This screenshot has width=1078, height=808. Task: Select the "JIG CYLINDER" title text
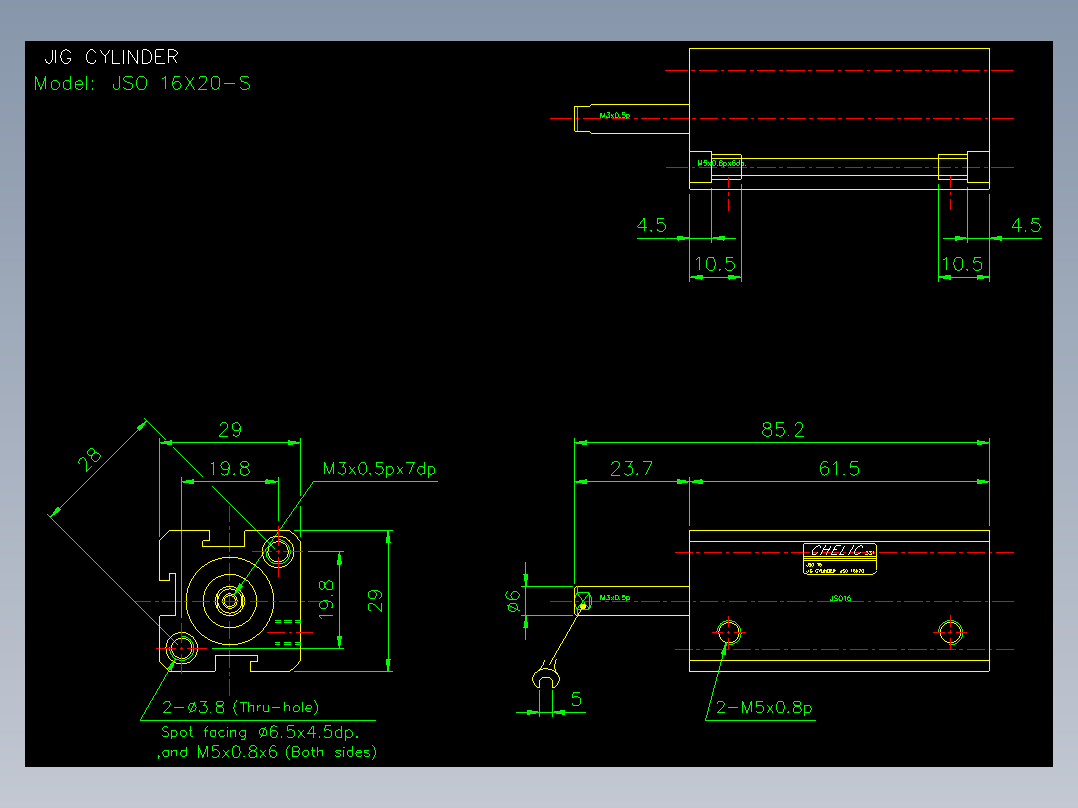point(111,56)
